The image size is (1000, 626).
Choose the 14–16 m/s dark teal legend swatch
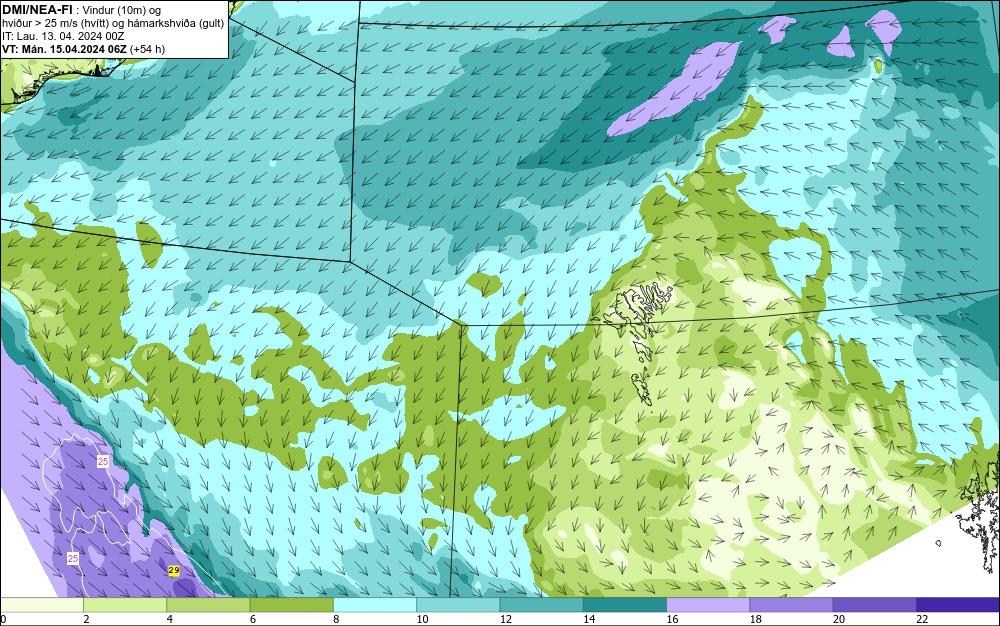point(625,604)
